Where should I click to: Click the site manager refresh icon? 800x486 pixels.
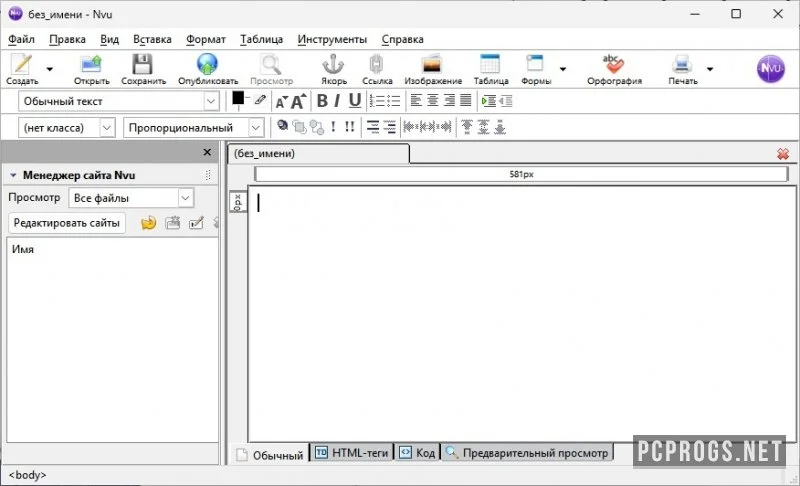148,223
